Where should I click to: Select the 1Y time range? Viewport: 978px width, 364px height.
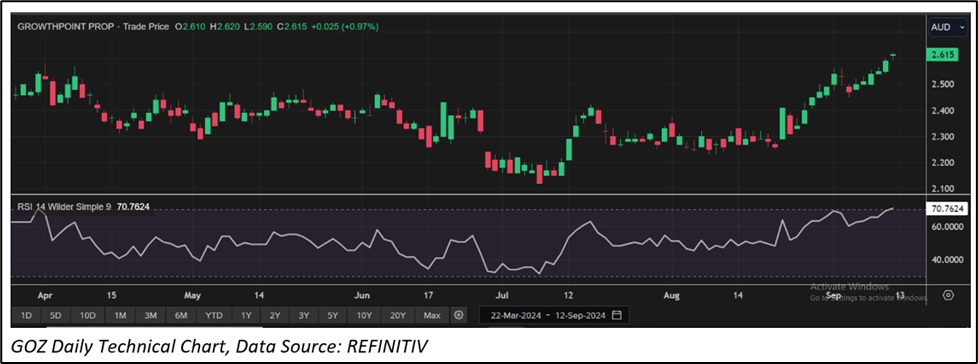[x=246, y=316]
